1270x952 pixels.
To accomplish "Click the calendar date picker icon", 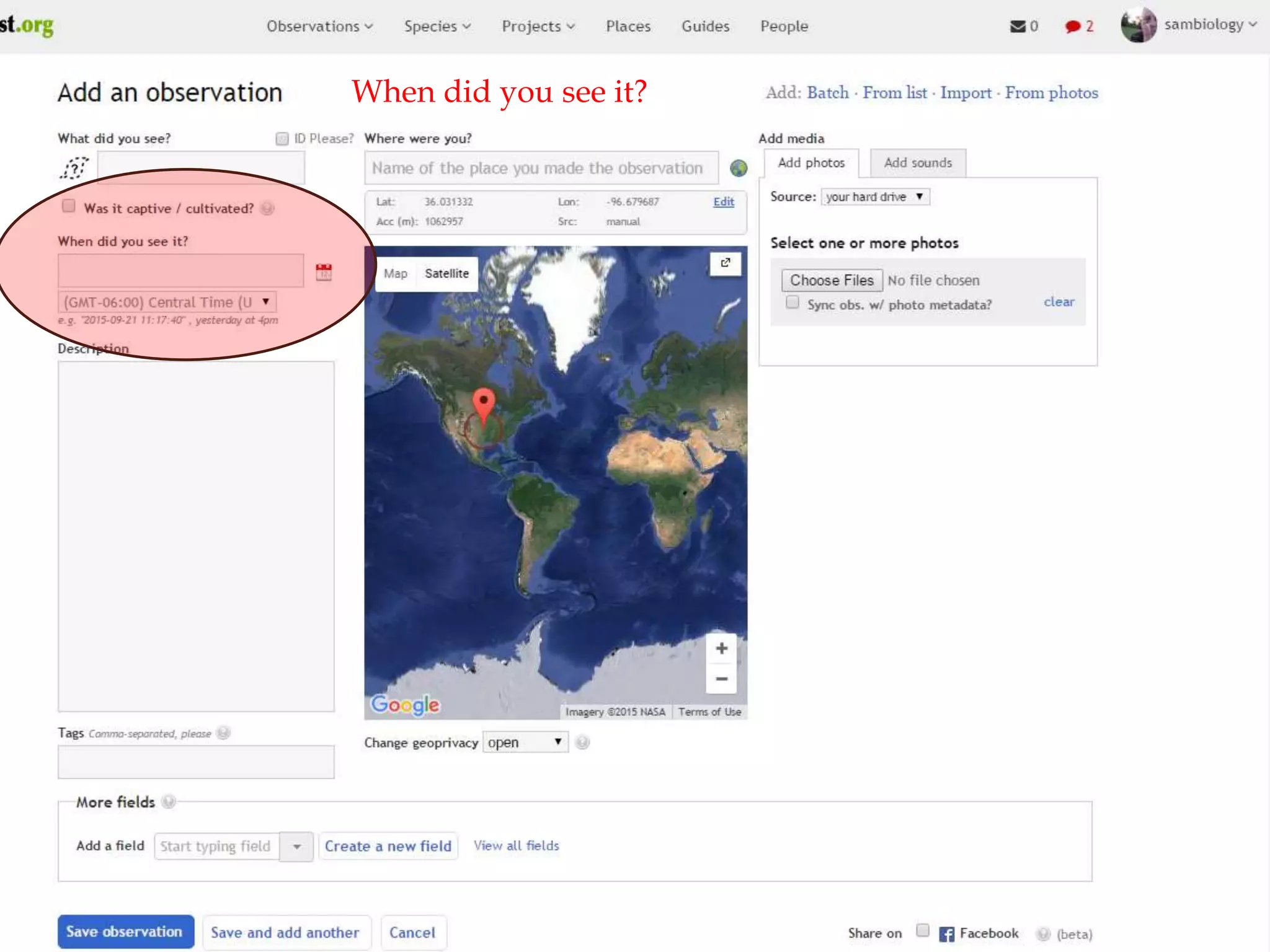I will click(324, 271).
